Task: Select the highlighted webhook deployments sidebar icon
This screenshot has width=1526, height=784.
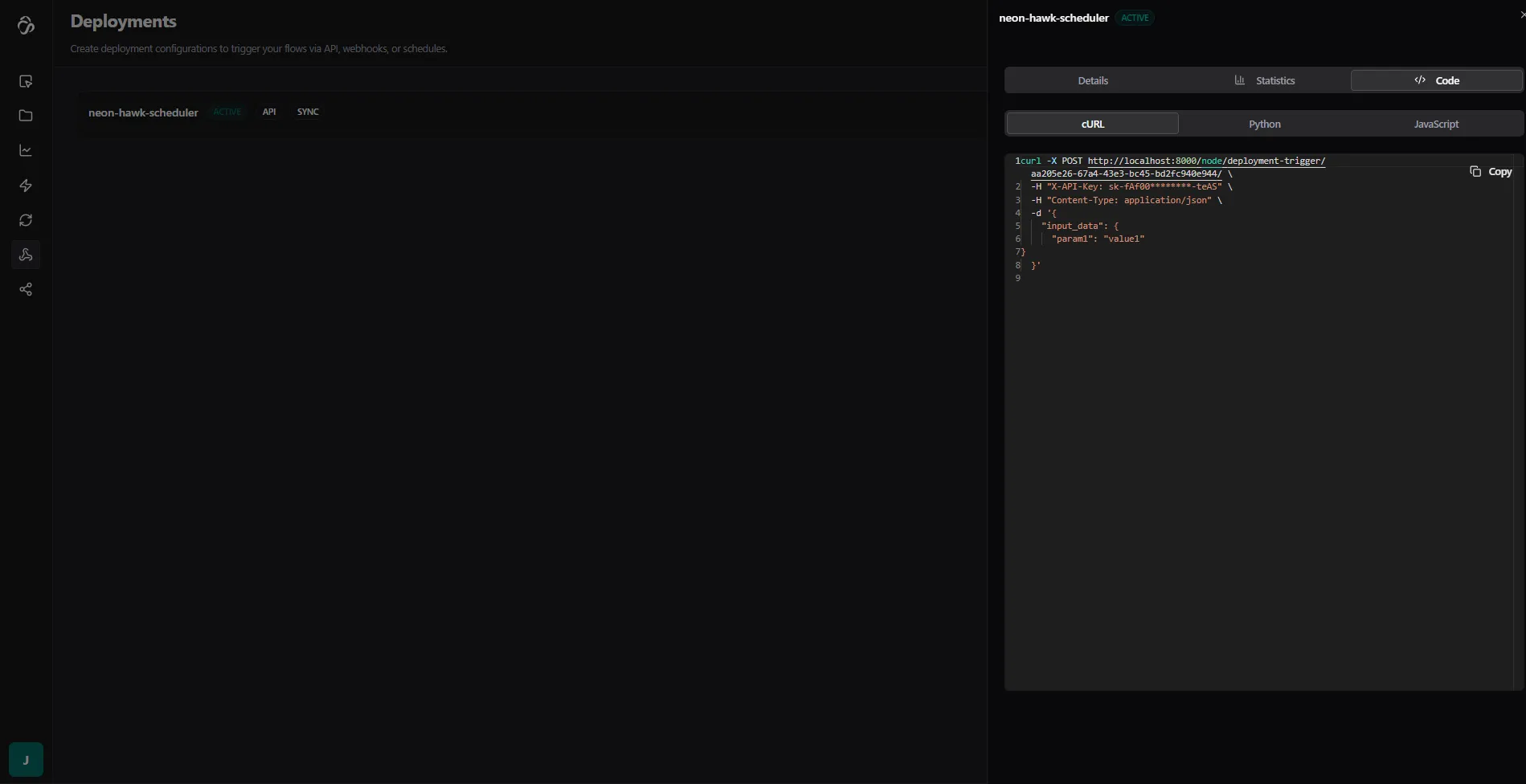Action: (x=26, y=255)
